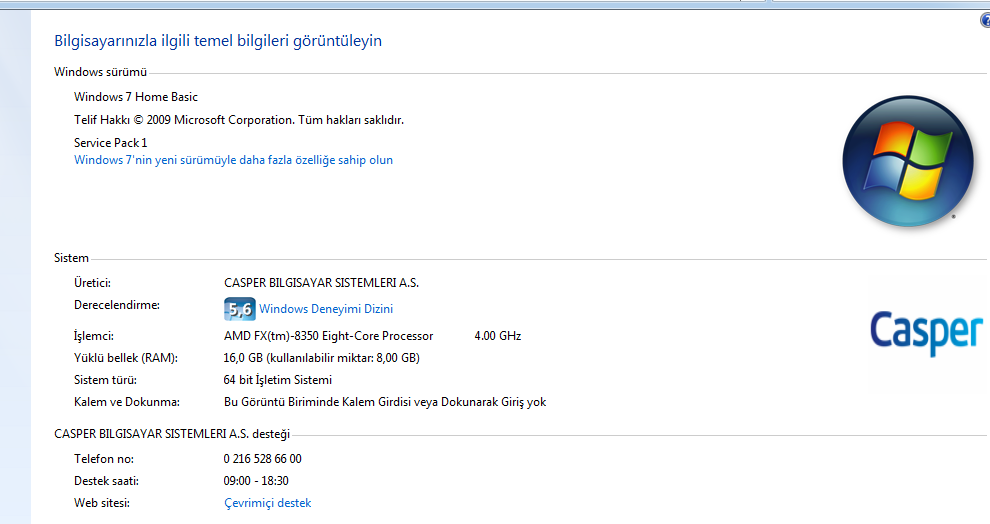Click the 4.00 GHz clock speed value
The width and height of the screenshot is (990, 524).
(498, 336)
